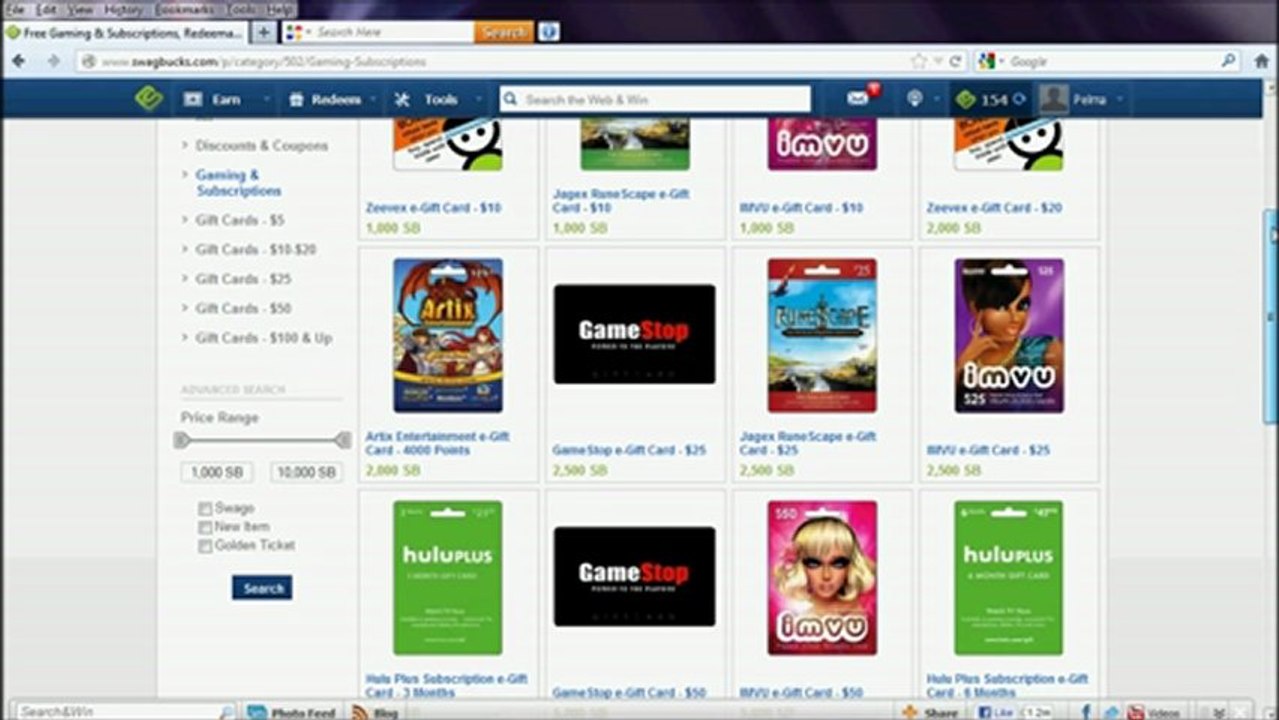Open Photo Feed in bottom toolbar
Viewport: 1279px width, 720px height.
pyautogui.click(x=291, y=712)
